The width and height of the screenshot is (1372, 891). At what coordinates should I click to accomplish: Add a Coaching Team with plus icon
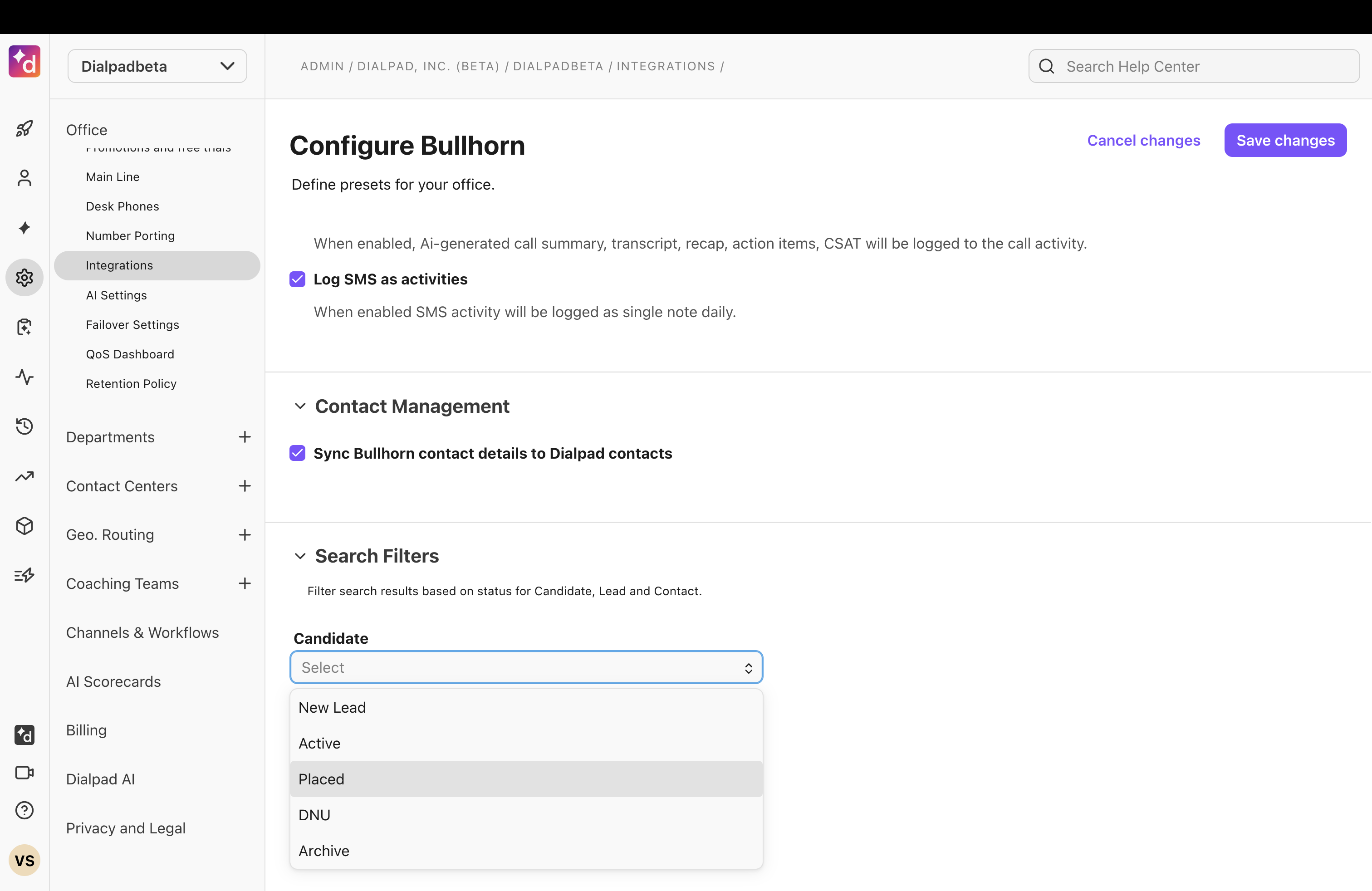coord(245,583)
